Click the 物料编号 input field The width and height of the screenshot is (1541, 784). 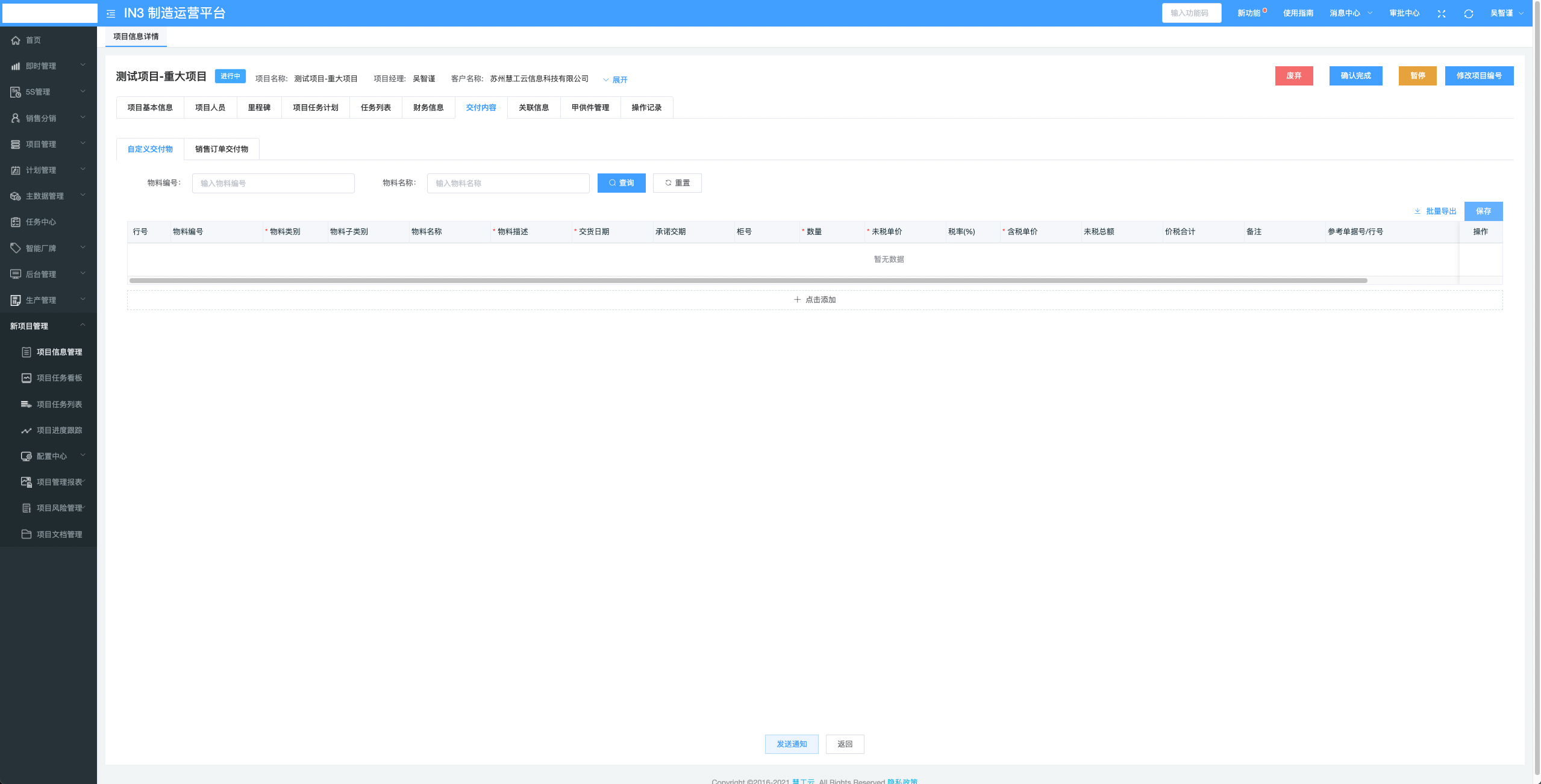tap(273, 184)
